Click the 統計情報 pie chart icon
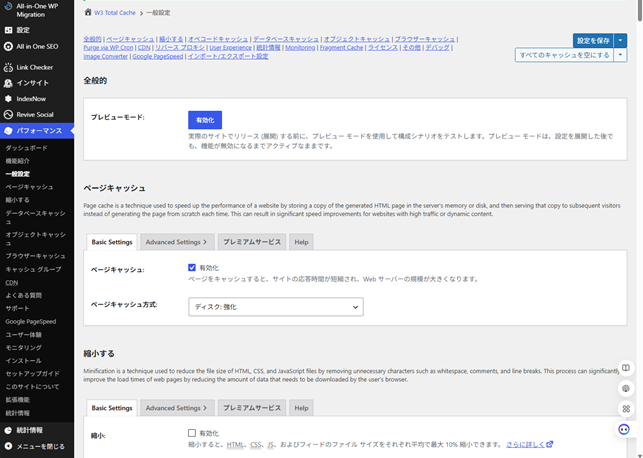The height and width of the screenshot is (458, 643). click(8, 430)
